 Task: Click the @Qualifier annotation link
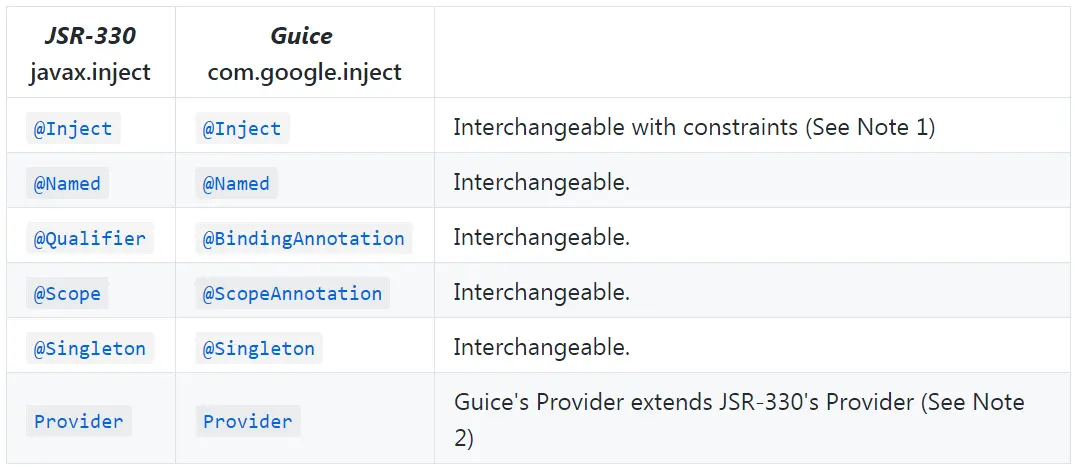point(90,239)
